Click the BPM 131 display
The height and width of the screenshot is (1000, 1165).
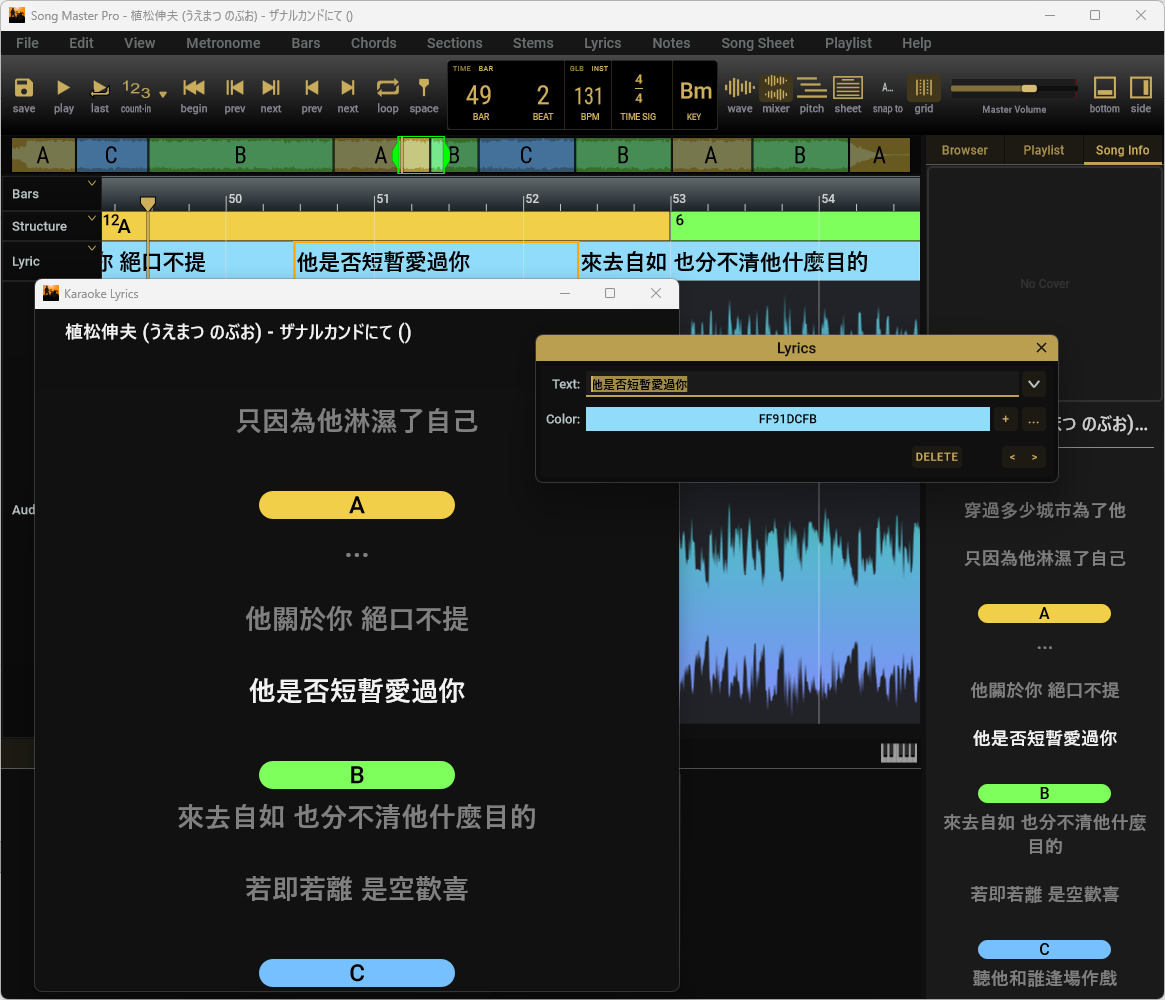(588, 97)
